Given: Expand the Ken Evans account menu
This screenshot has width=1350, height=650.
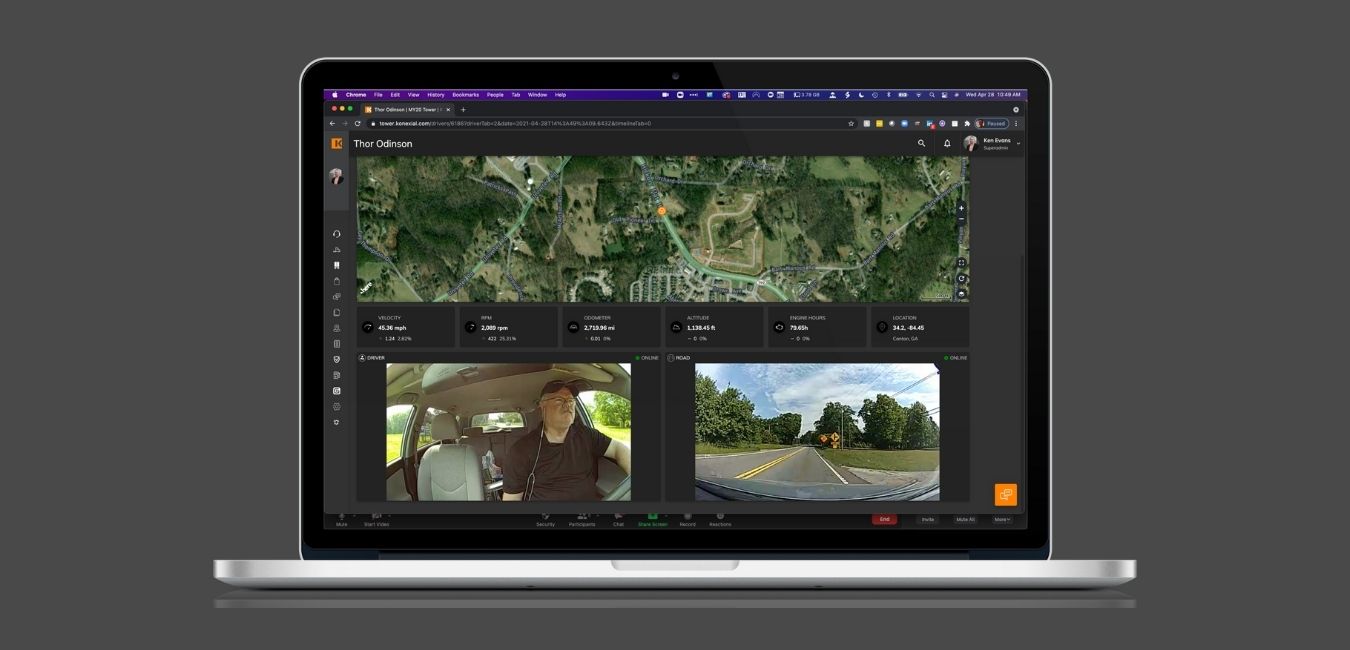Looking at the screenshot, I should pos(1018,144).
